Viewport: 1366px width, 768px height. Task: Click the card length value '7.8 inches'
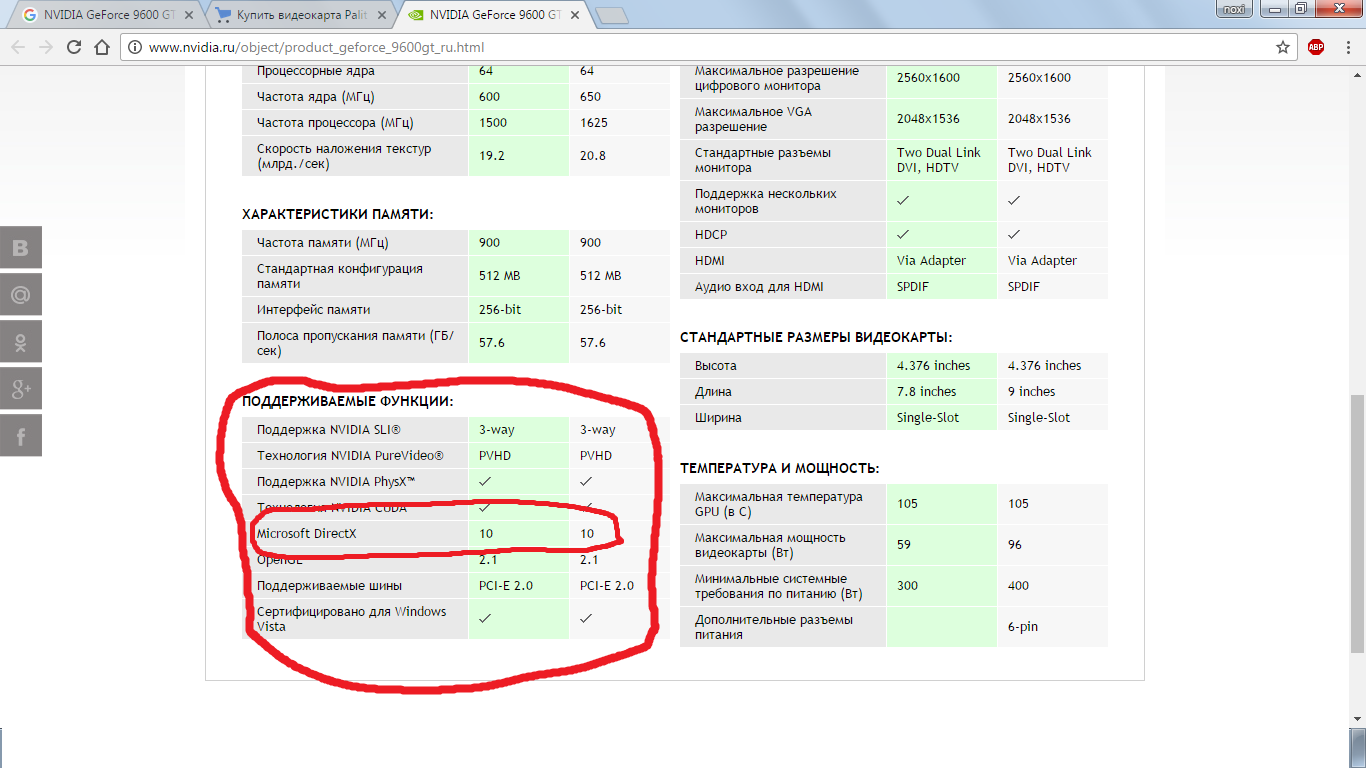[x=927, y=392]
